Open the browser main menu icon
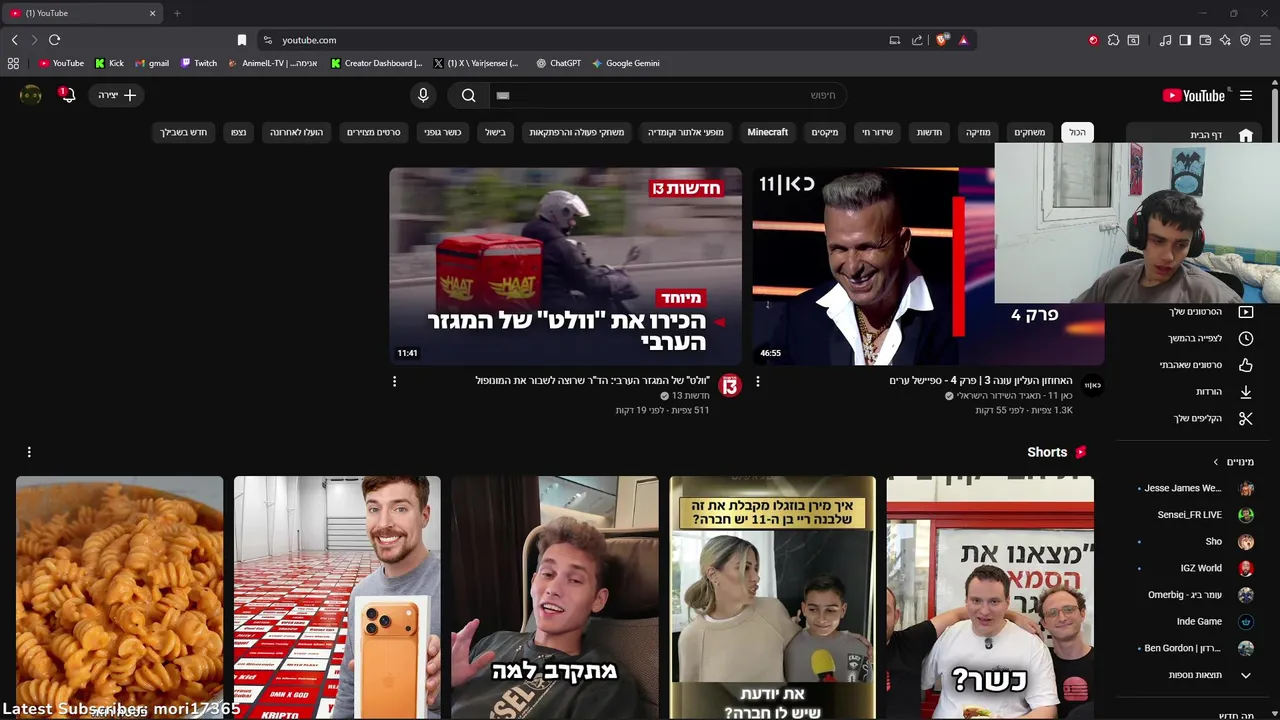Screen dimensions: 1280x720 pos(1266,40)
